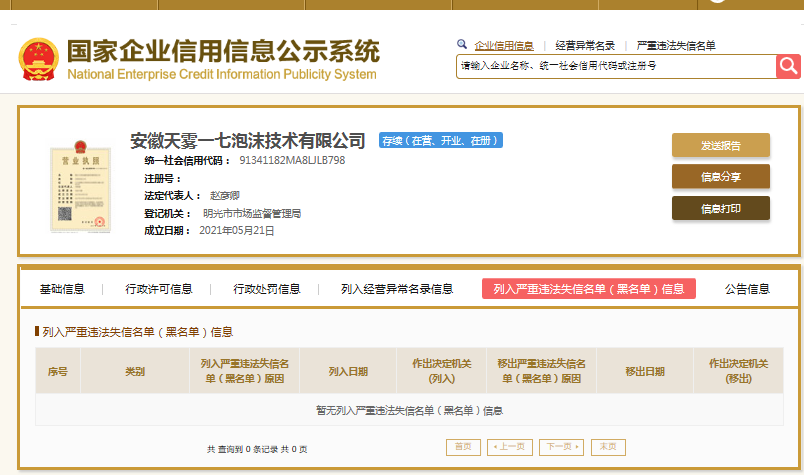Click the 暂无列入严重违法失信名单 empty message row
Image resolution: width=804 pixels, height=475 pixels.
coord(409,410)
